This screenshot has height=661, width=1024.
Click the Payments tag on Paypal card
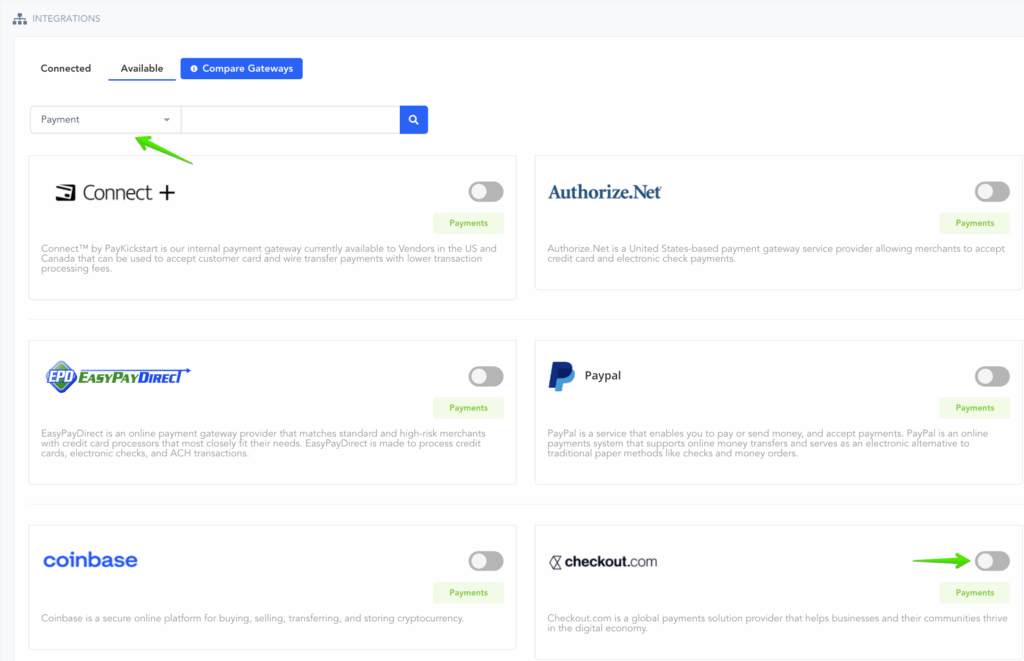[974, 408]
